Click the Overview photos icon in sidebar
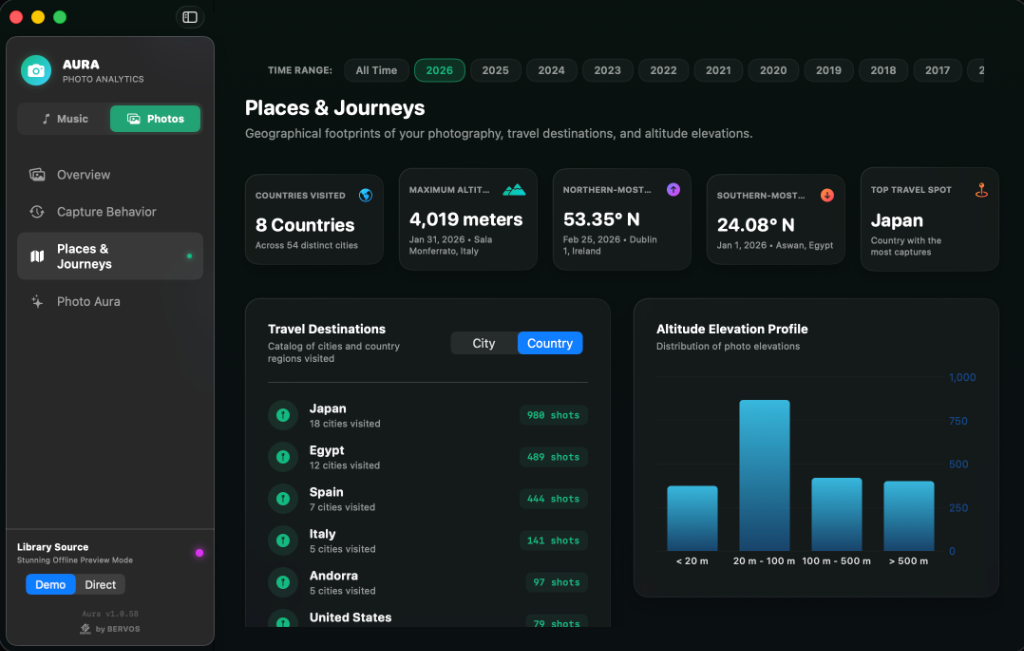1024x651 pixels. coord(37,174)
